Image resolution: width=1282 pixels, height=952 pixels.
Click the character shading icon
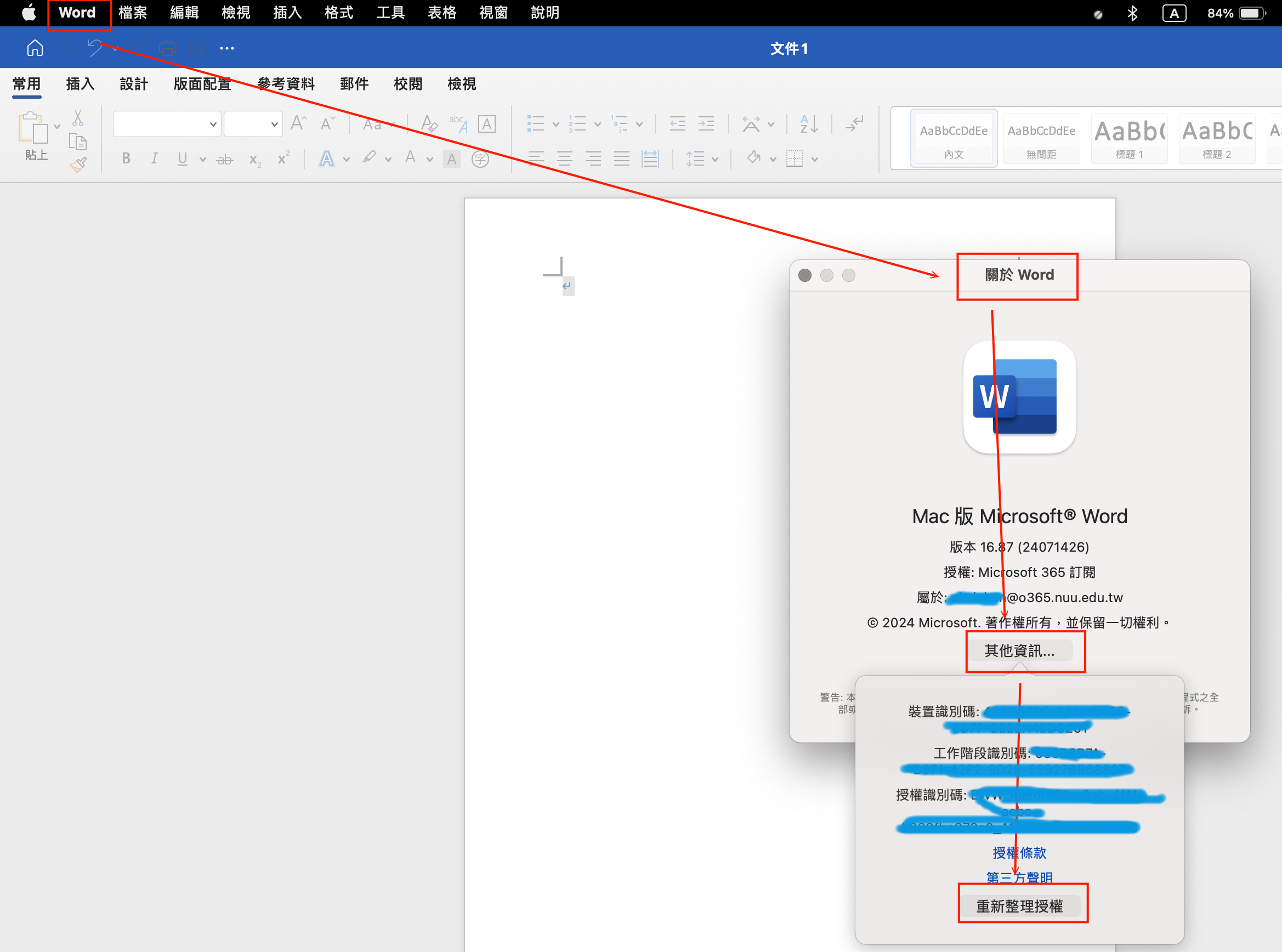pos(452,159)
